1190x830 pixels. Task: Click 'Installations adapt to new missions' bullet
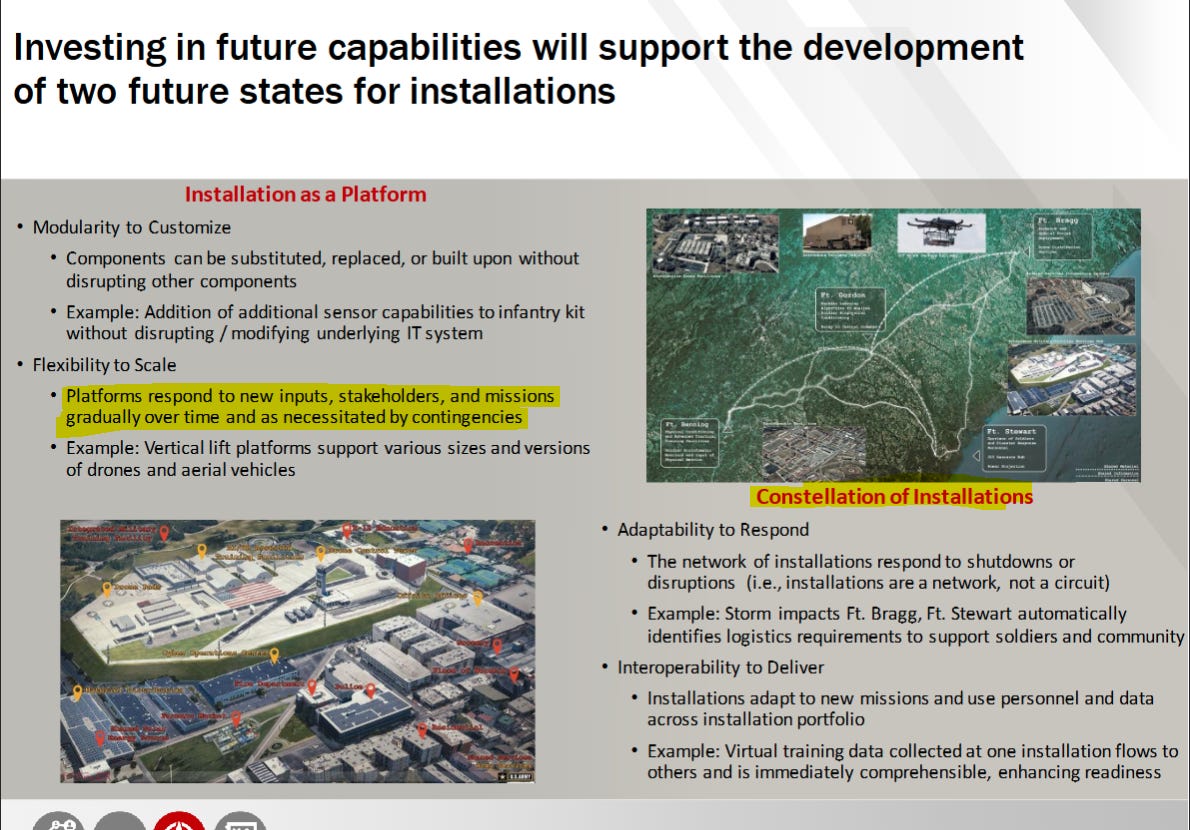[x=900, y=709]
